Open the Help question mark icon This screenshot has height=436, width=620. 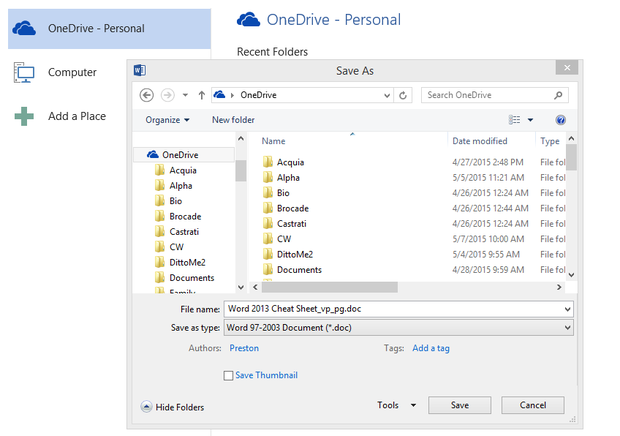[x=561, y=120]
